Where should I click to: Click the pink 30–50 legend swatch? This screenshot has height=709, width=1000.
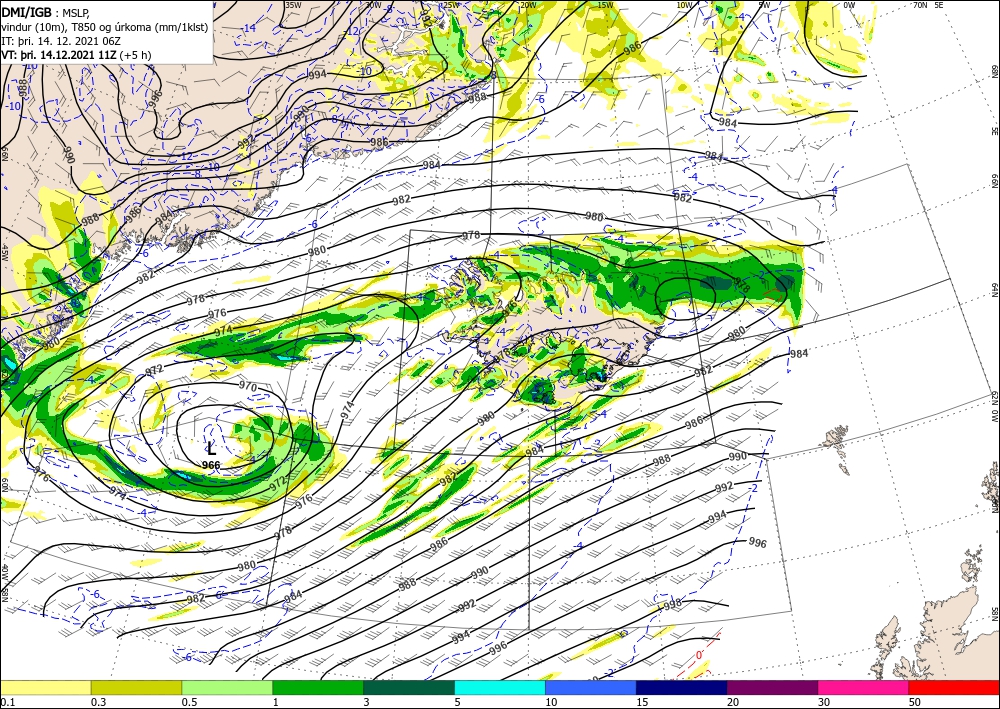click(x=864, y=687)
